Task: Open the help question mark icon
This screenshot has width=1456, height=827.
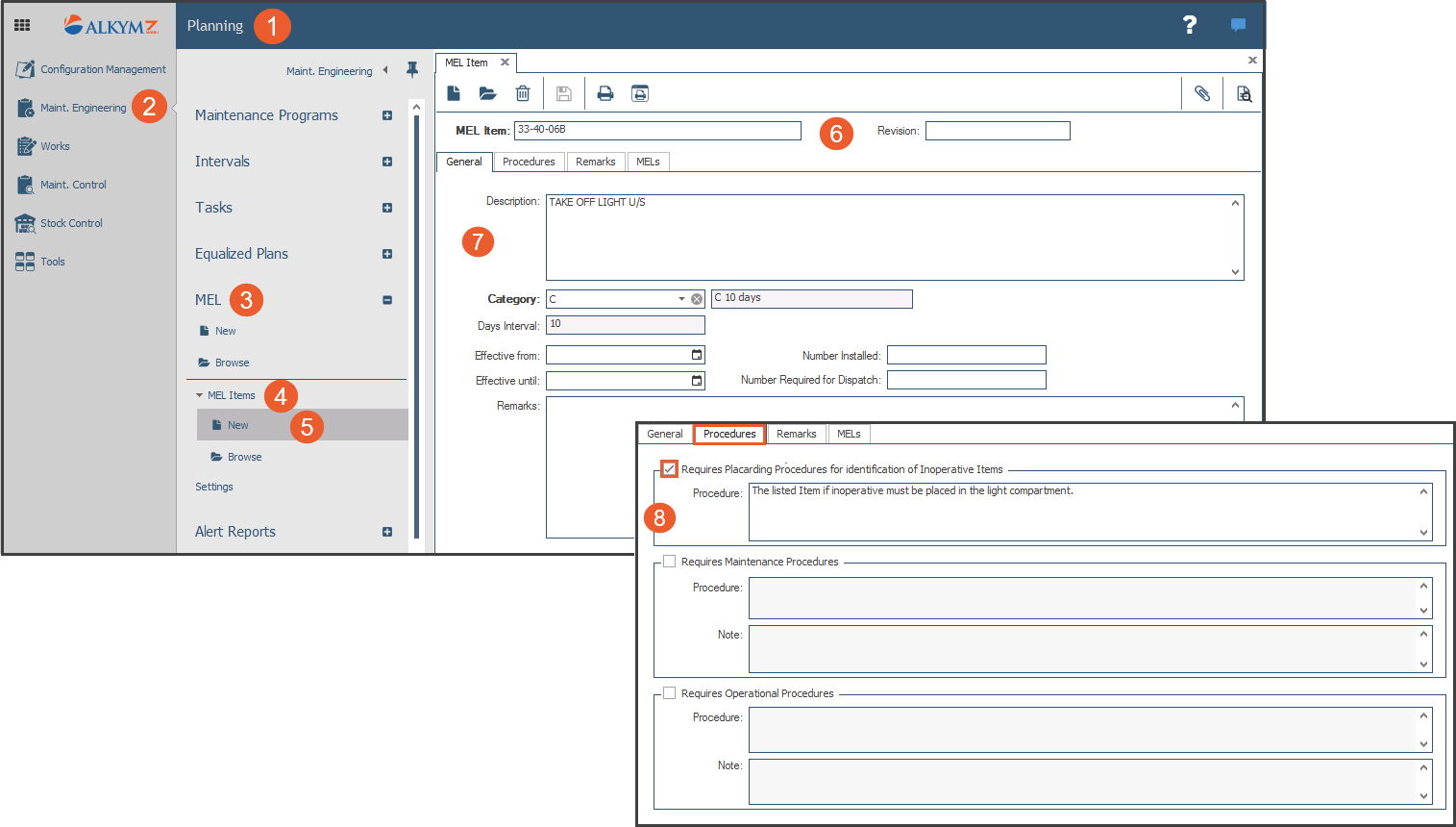Action: pos(1190,25)
